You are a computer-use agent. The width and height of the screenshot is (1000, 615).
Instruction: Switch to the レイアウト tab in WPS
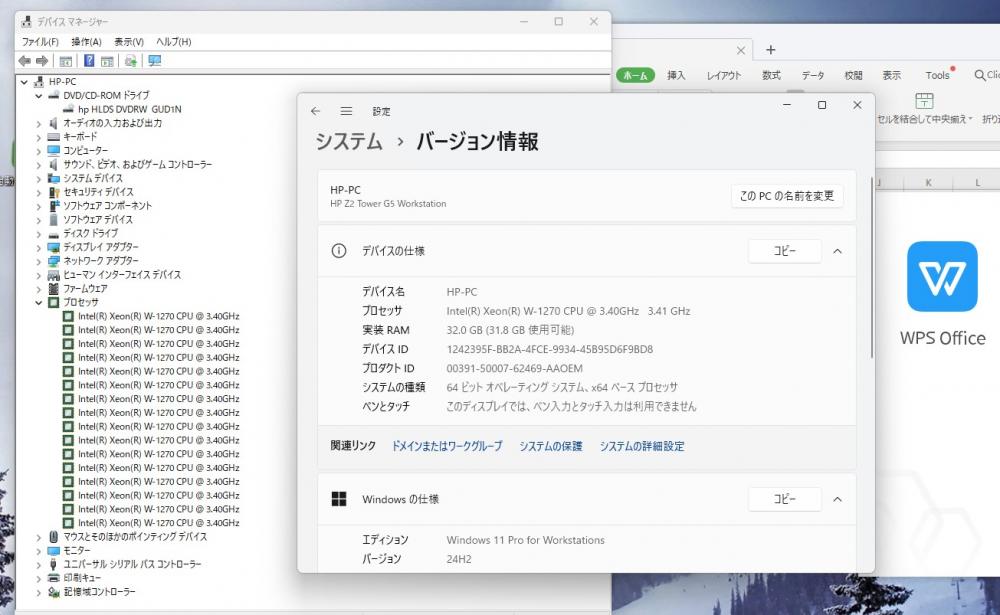724,75
